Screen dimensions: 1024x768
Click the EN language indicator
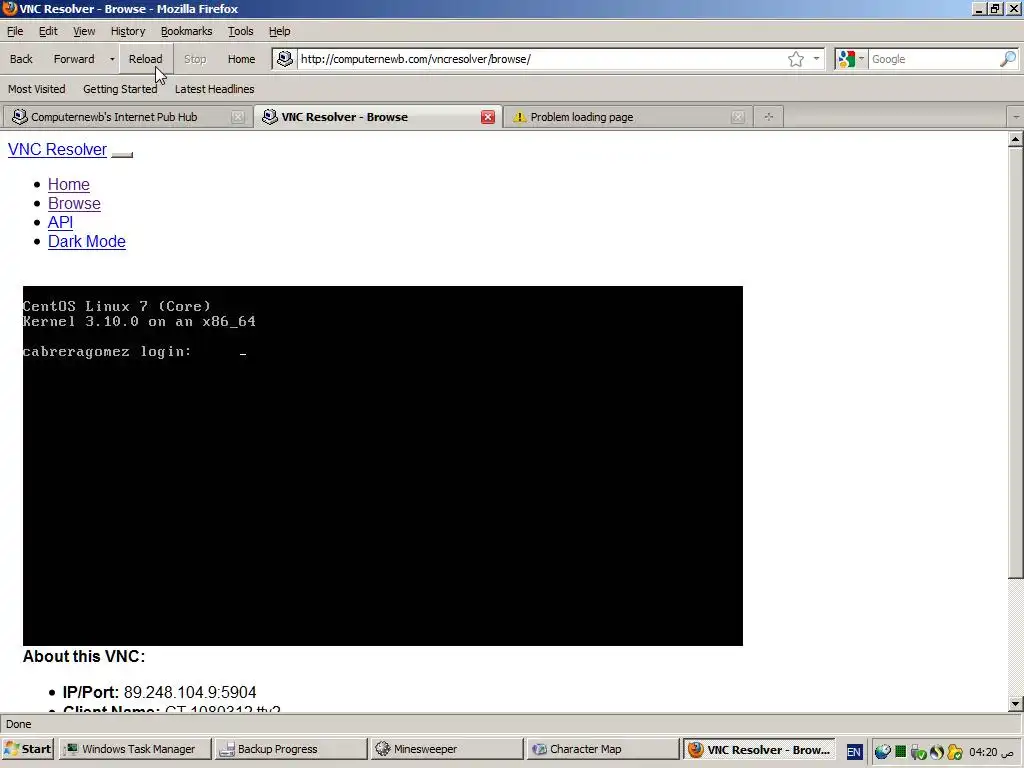click(x=854, y=752)
